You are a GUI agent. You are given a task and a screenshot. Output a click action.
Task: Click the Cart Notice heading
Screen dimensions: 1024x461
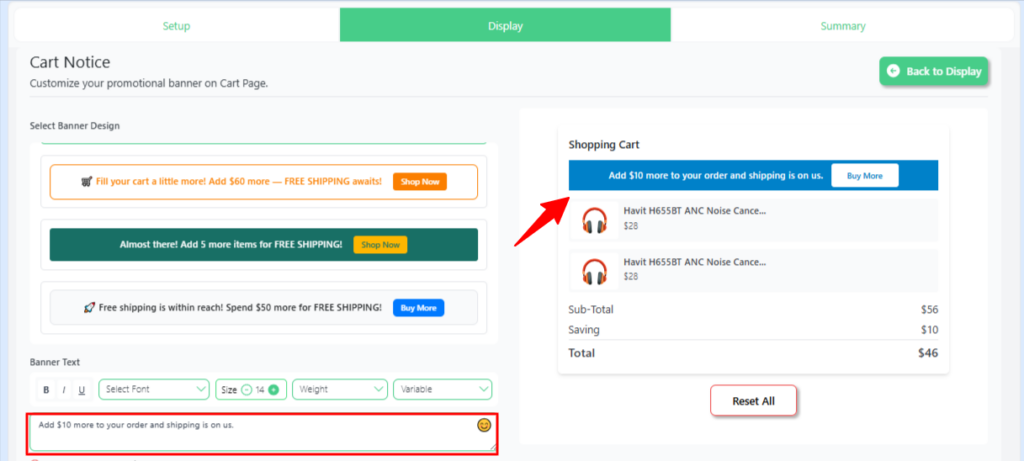click(70, 63)
